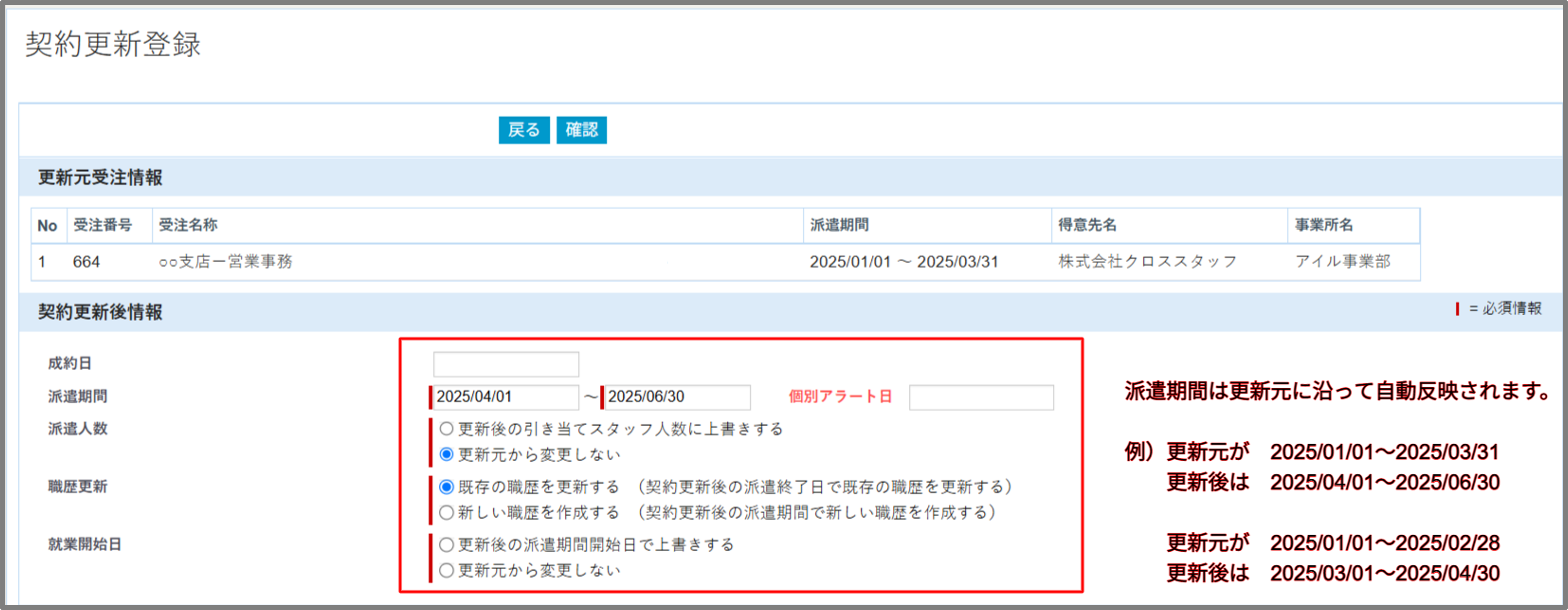Click the 受注名称 column header
Image resolution: width=1568 pixels, height=610 pixels.
coord(187,225)
